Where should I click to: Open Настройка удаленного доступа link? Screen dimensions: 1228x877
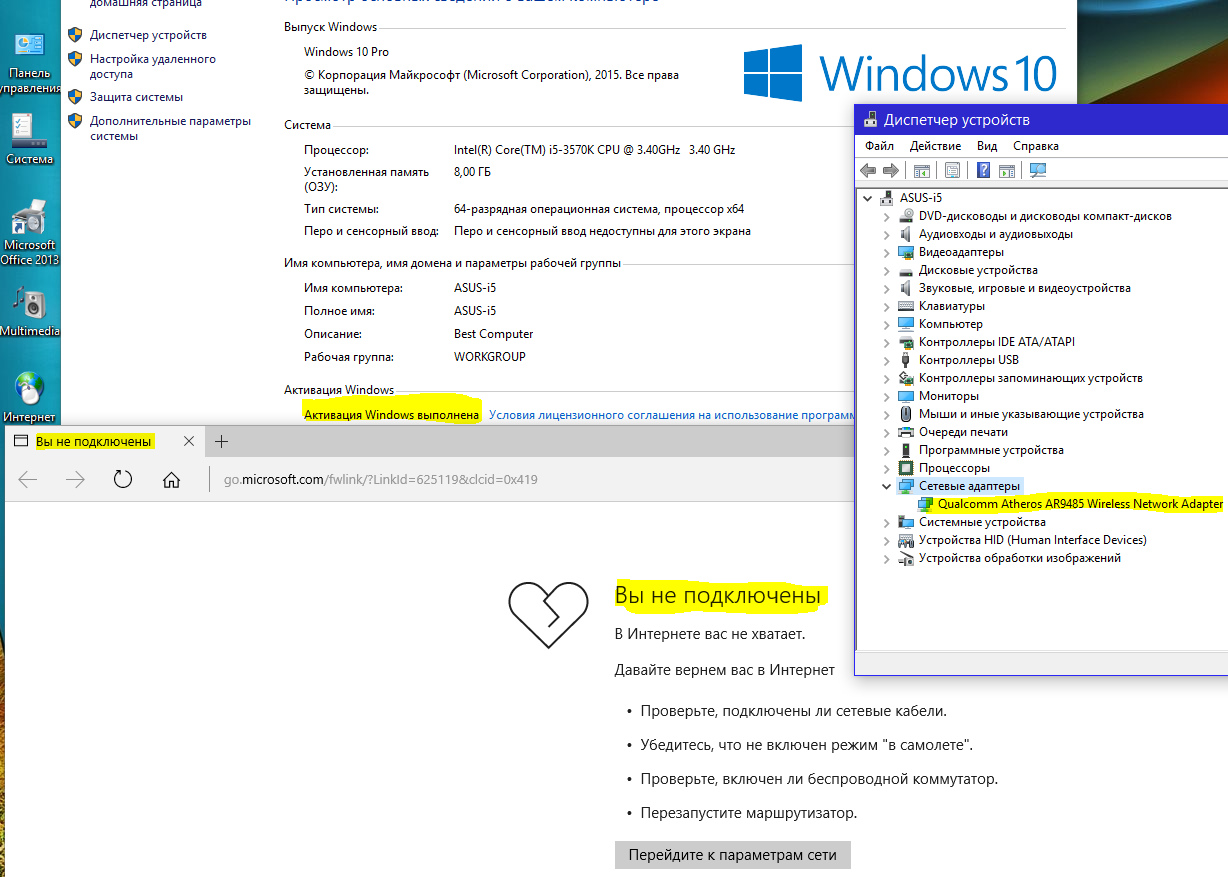(x=152, y=66)
